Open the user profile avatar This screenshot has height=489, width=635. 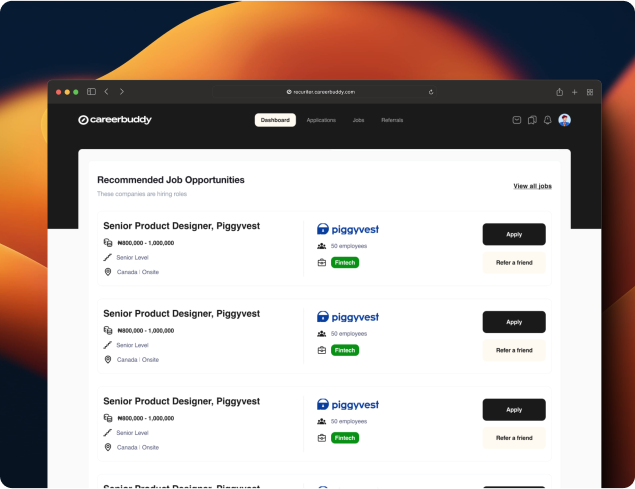click(x=565, y=120)
